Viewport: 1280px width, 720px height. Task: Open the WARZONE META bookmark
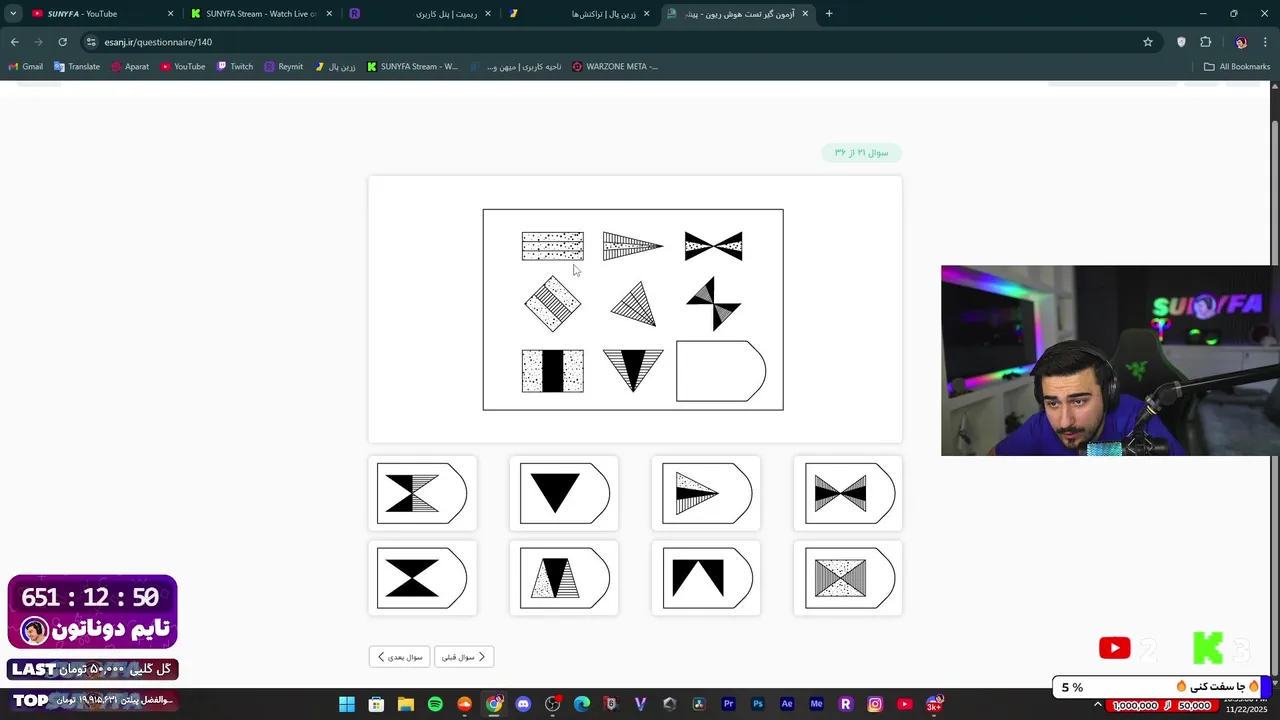tap(615, 67)
